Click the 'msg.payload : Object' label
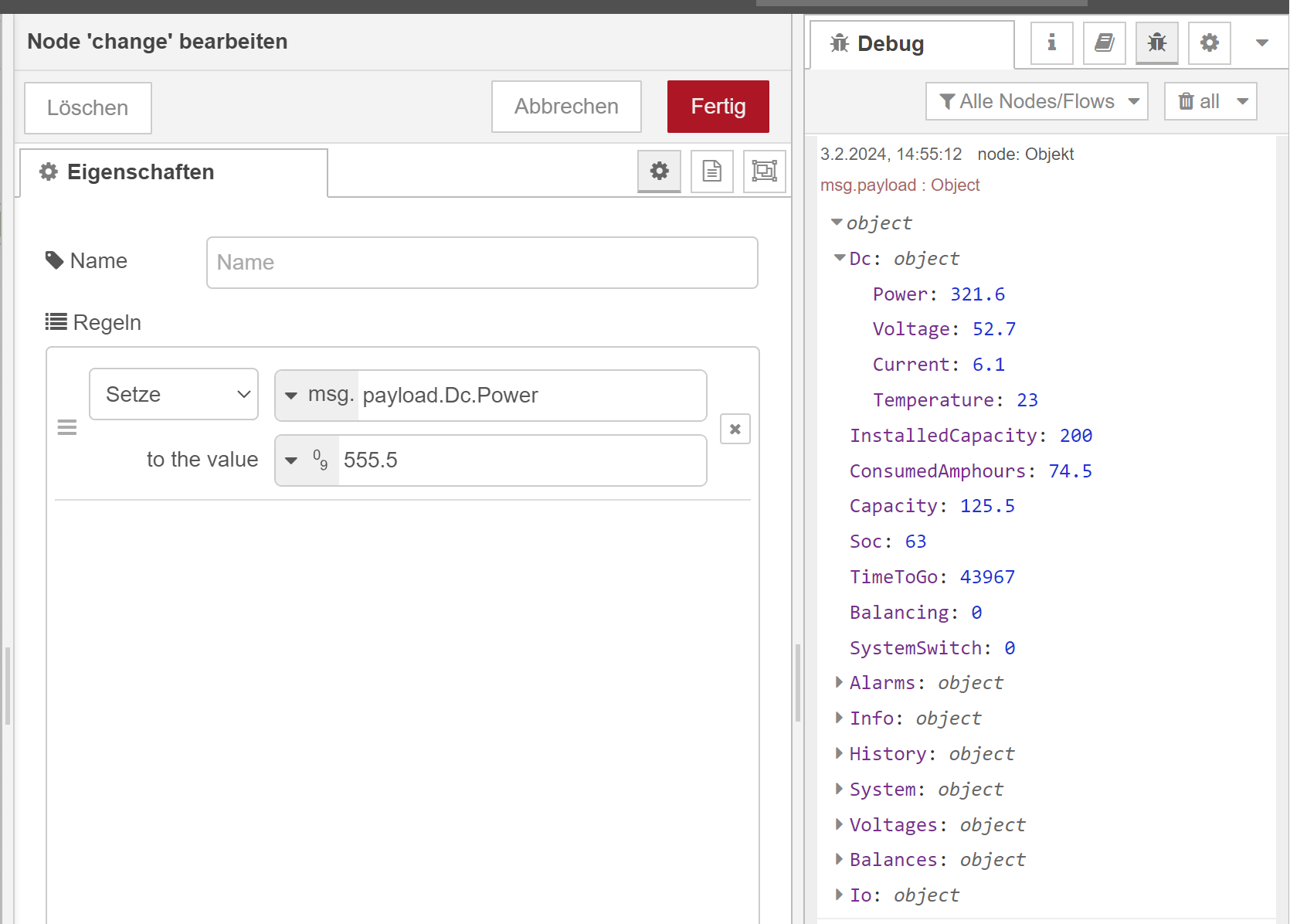1290x924 pixels. tap(900, 185)
